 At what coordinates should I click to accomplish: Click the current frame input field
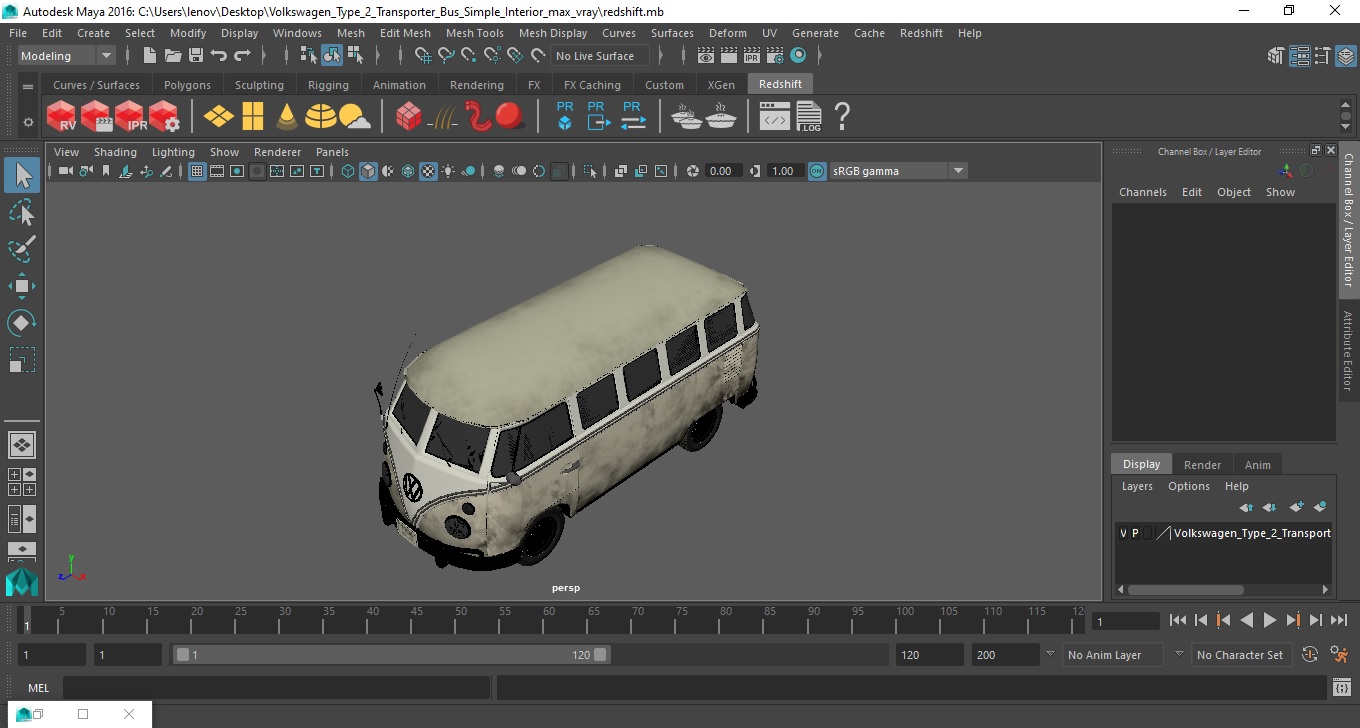[x=1125, y=621]
